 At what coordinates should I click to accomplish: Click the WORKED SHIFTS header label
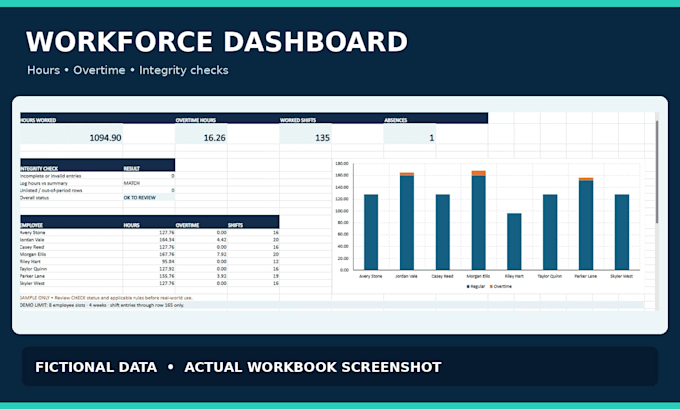click(x=298, y=120)
